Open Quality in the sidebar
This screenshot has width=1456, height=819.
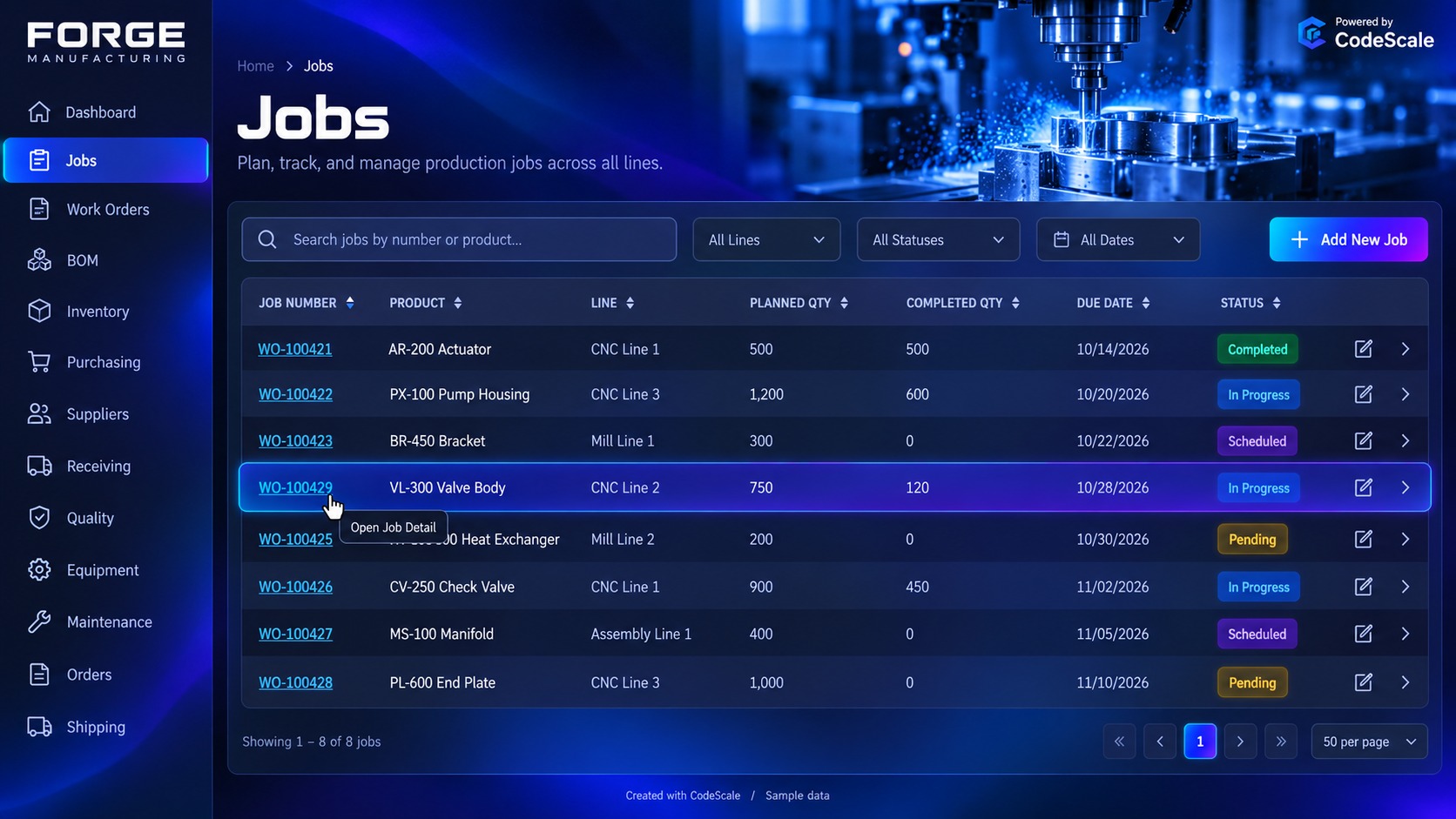tap(106, 518)
